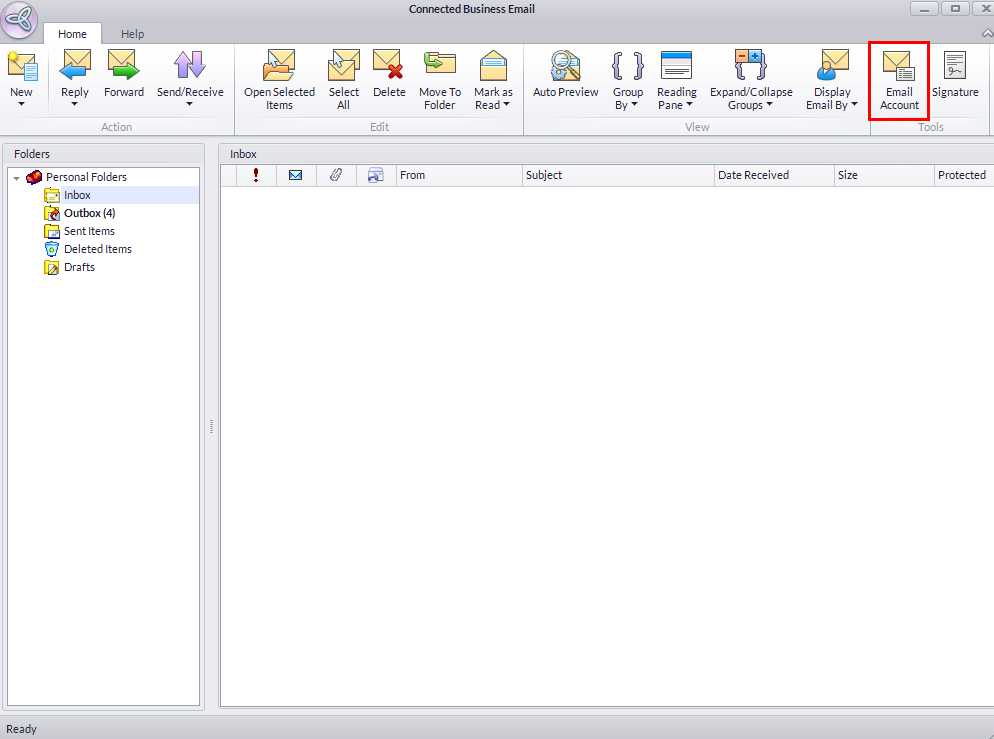Click the attachment paperclip column header
Screen dimensions: 994x739
pos(336,175)
